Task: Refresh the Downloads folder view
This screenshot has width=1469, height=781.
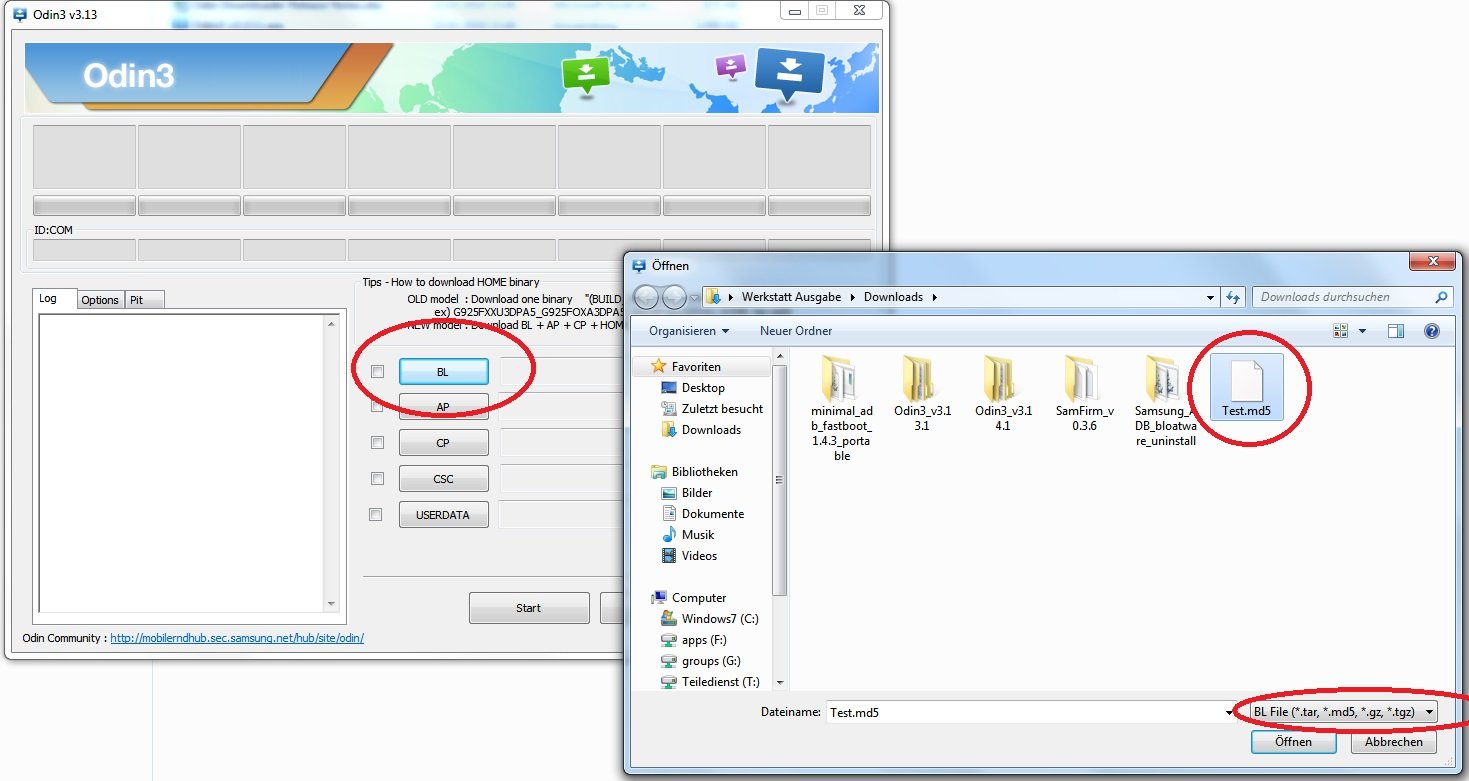Action: pyautogui.click(x=1233, y=297)
